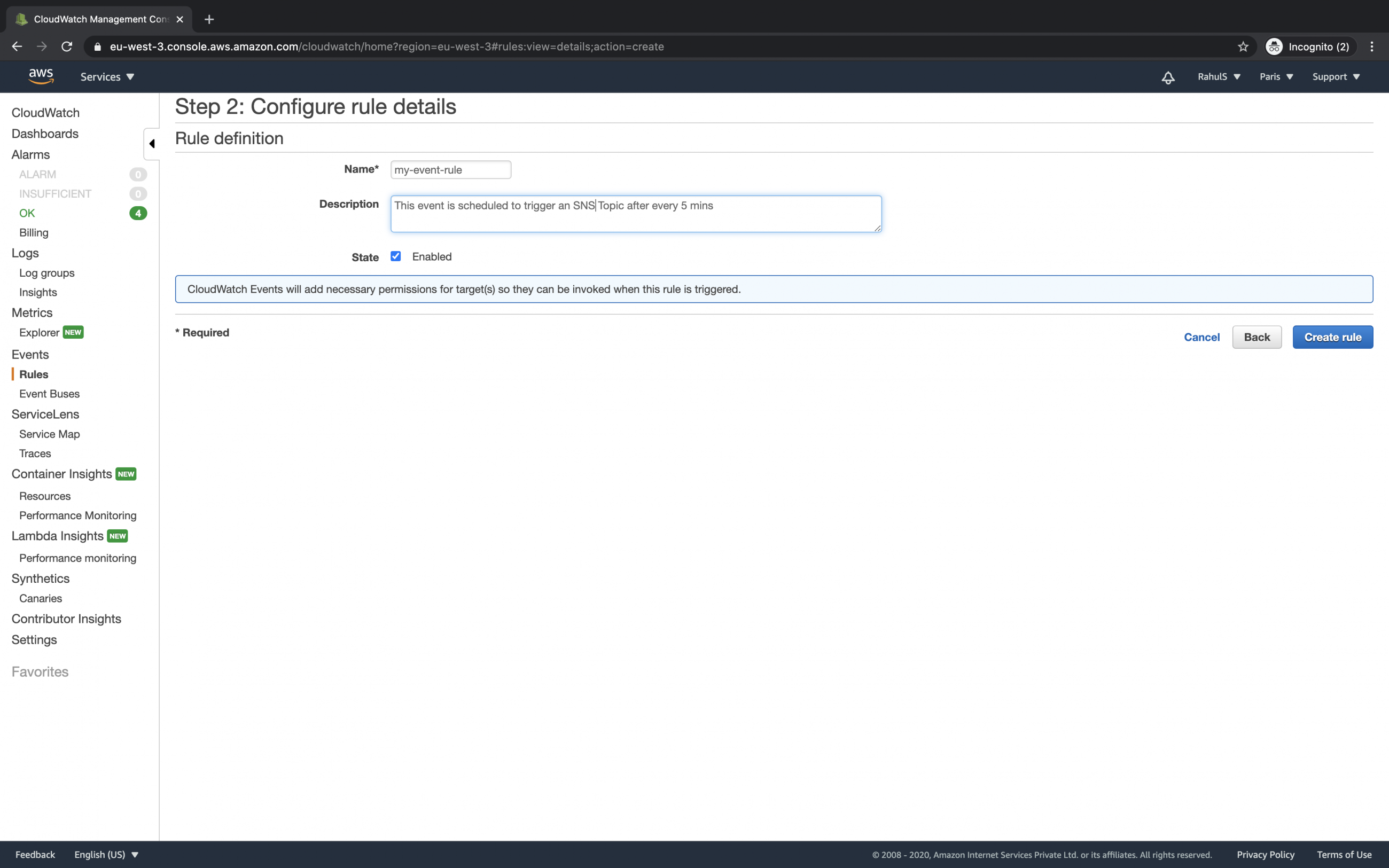Image resolution: width=1389 pixels, height=868 pixels.
Task: Click the Incognito profile icon
Action: coord(1274,46)
